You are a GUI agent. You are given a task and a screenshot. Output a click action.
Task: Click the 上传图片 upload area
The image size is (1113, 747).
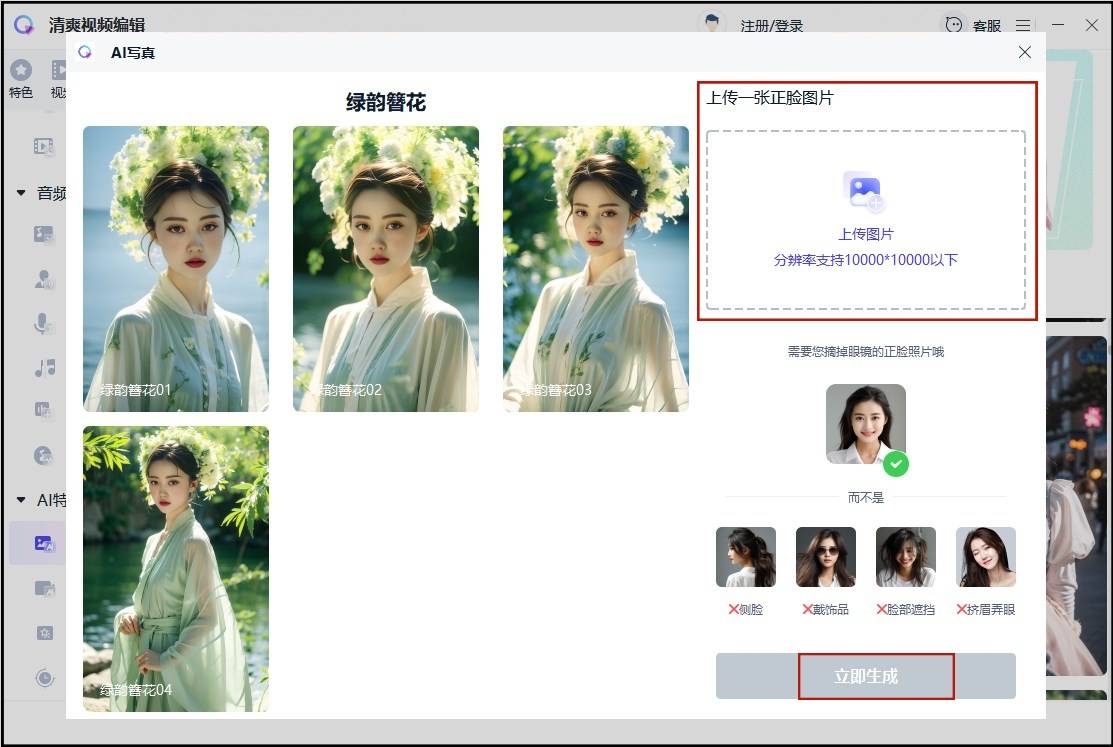tap(865, 220)
